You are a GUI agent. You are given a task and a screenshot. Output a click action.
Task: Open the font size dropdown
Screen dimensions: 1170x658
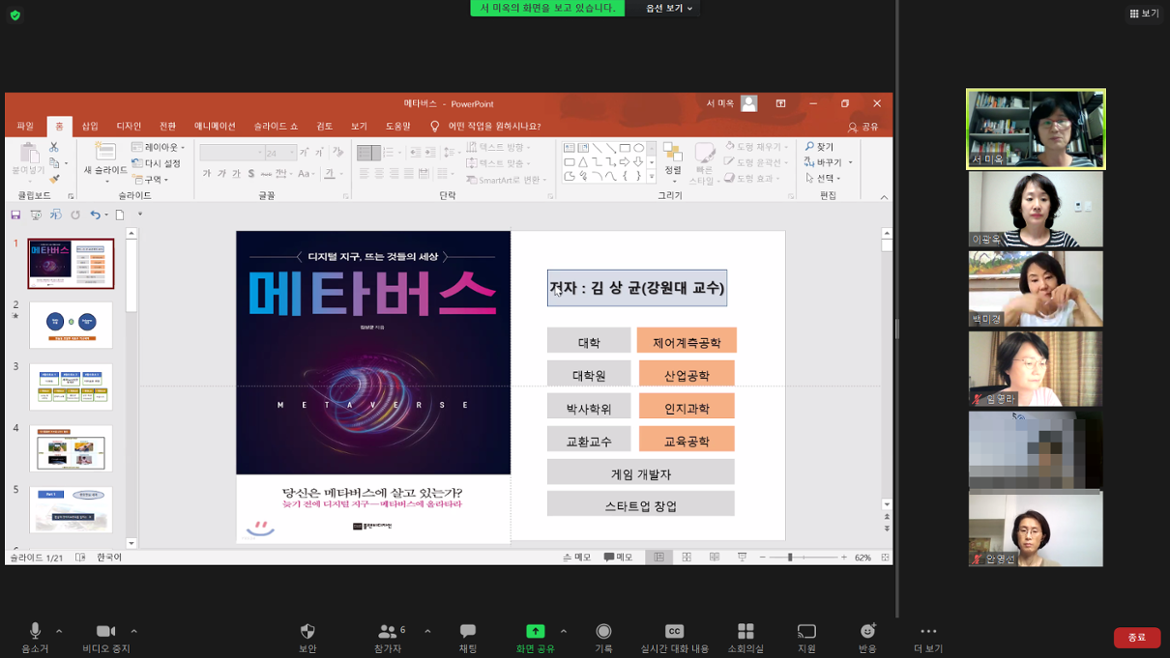pos(290,152)
